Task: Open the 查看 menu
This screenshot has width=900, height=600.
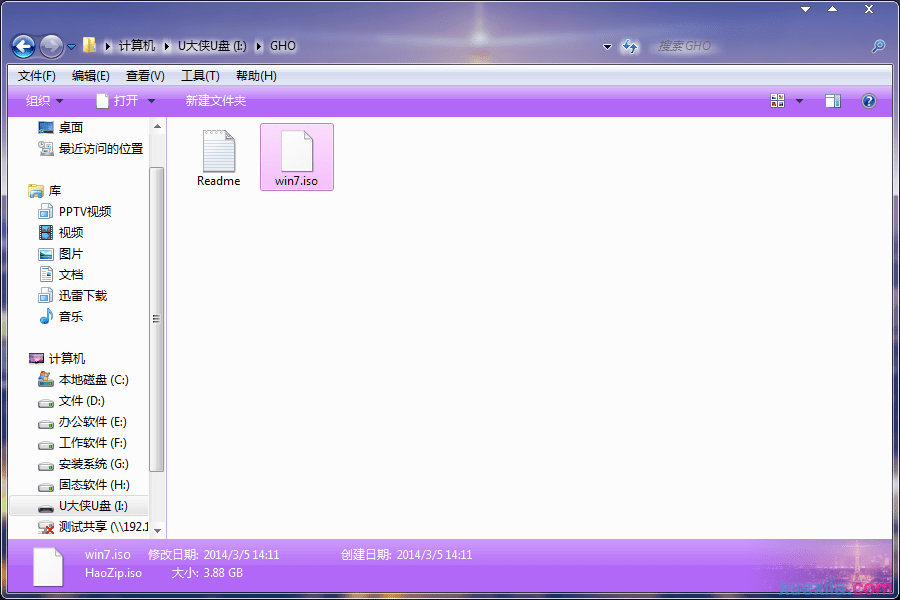Action: (x=144, y=75)
